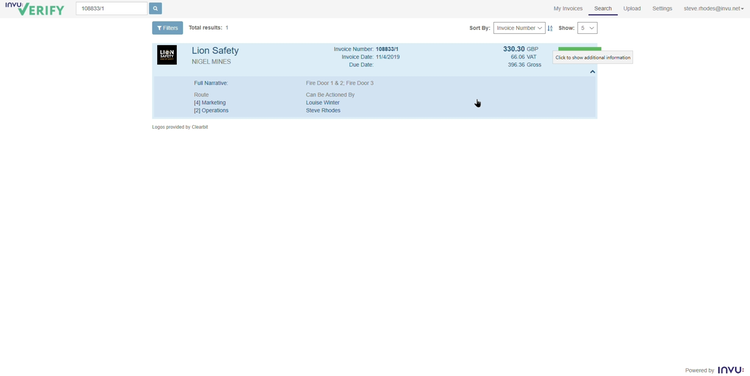
Task: Click invoice number 108833/1 value
Action: 387,49
